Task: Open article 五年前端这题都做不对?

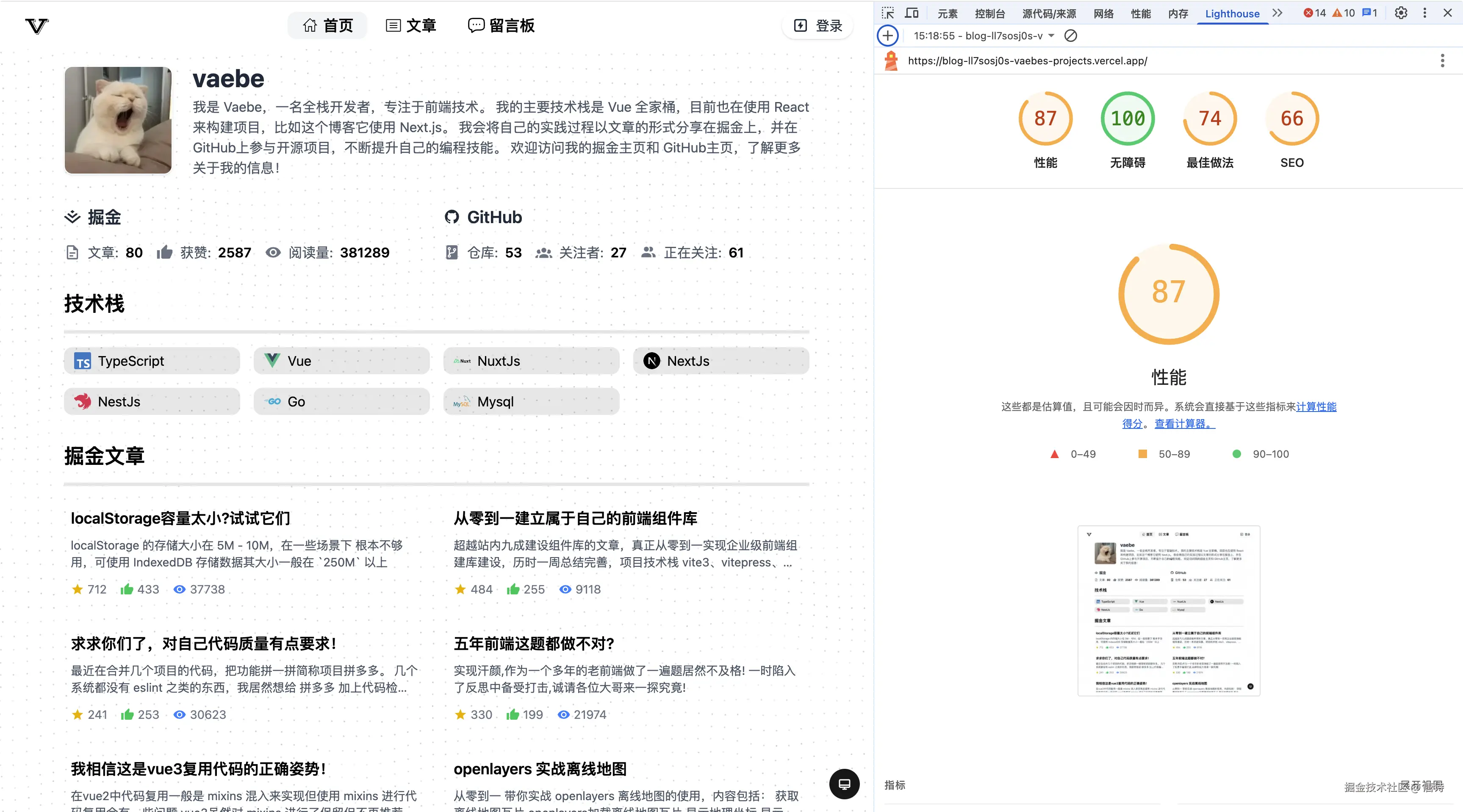Action: pyautogui.click(x=534, y=644)
